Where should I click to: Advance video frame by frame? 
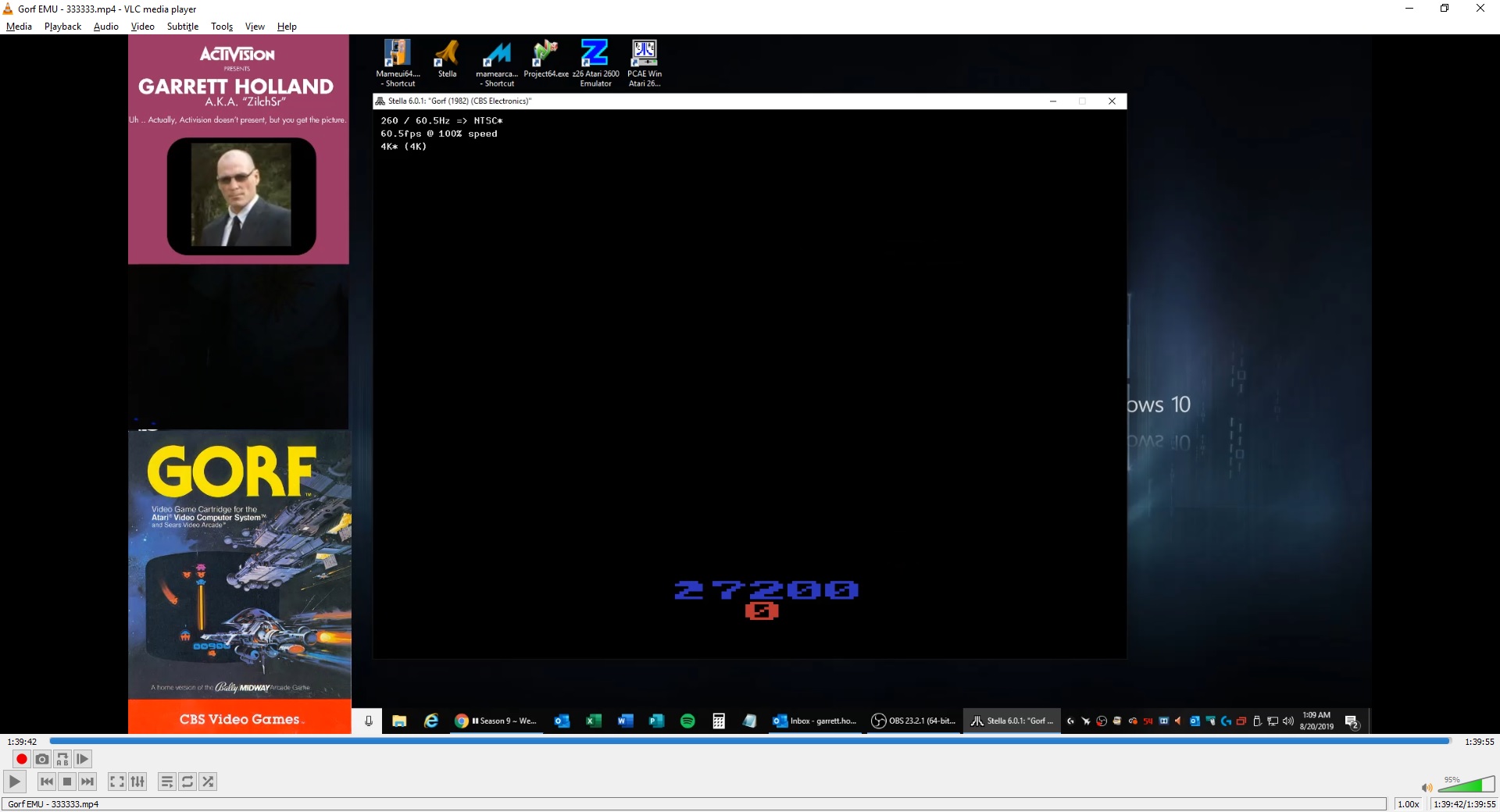click(83, 759)
